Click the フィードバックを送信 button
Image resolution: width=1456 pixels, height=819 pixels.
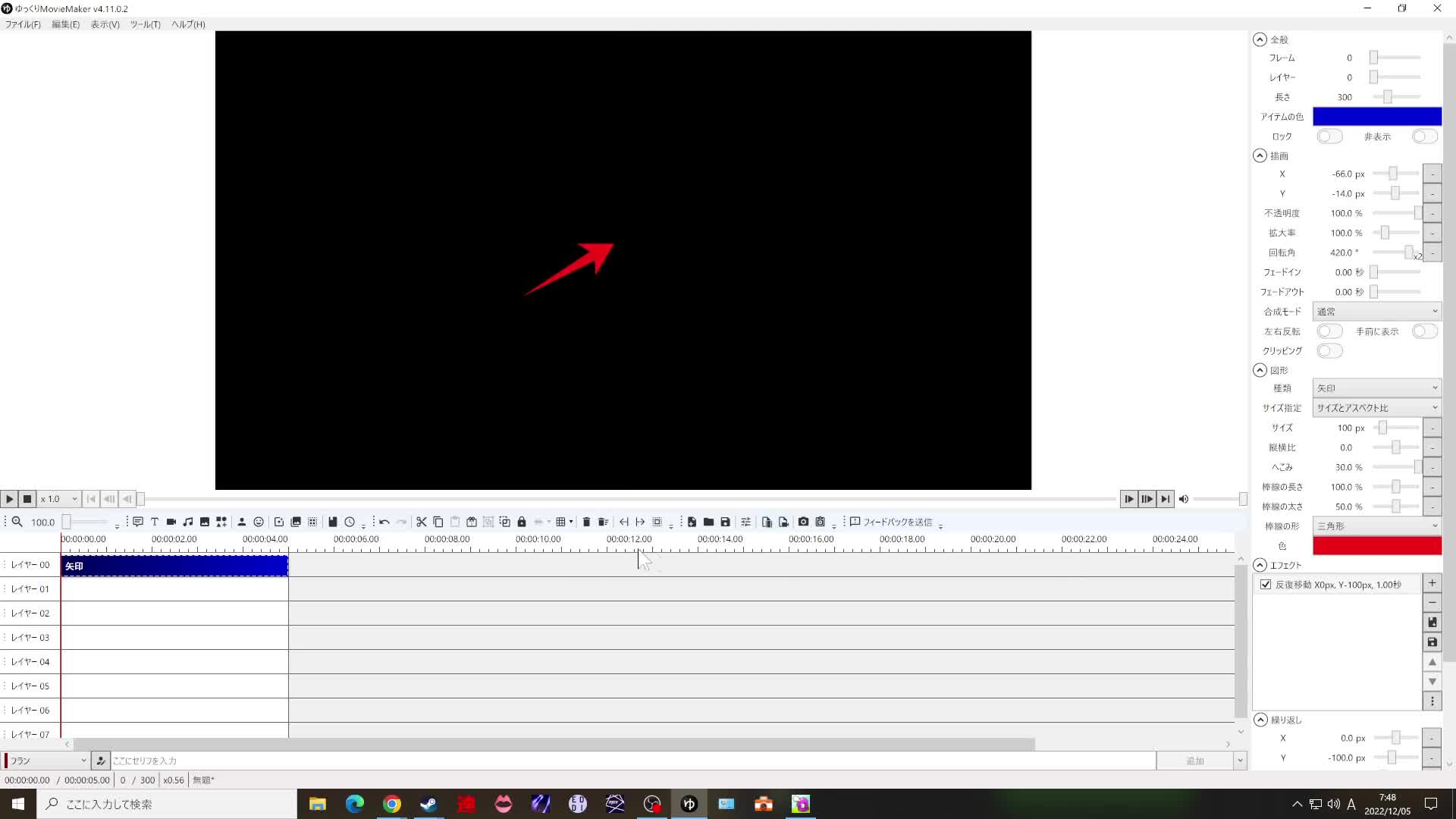coord(891,522)
